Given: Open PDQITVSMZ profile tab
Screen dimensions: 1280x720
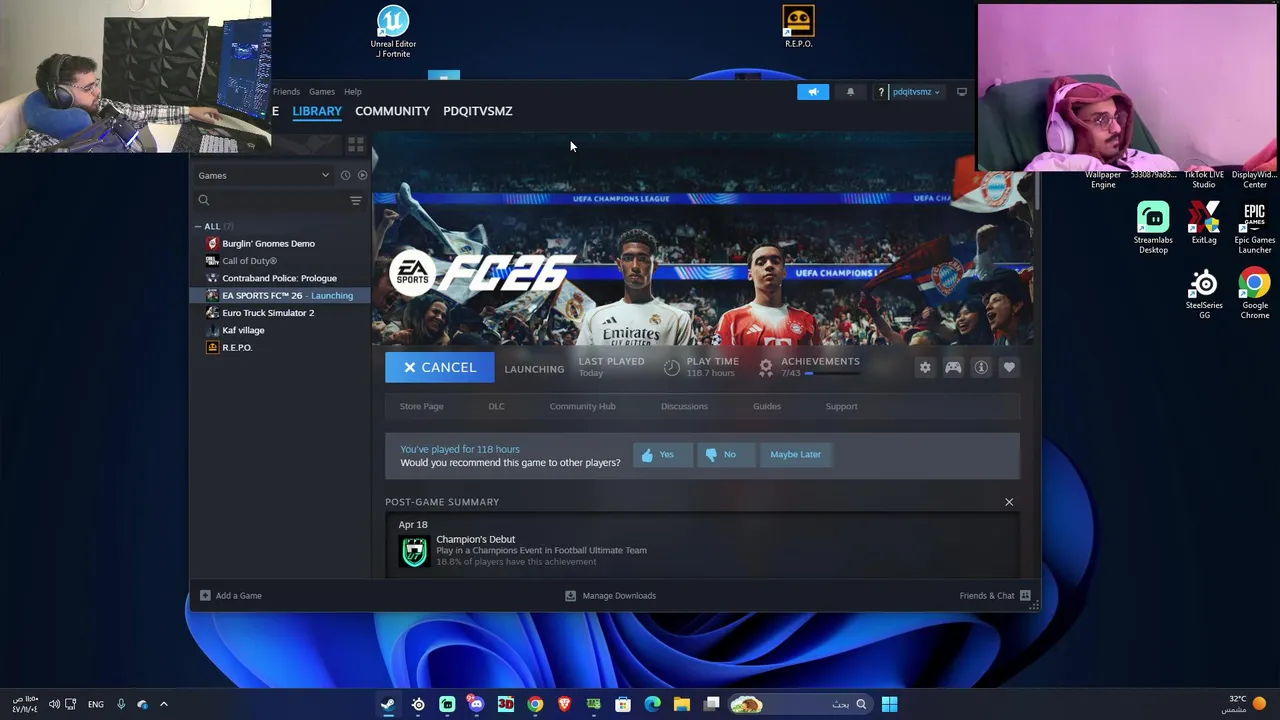Looking at the screenshot, I should (x=477, y=111).
